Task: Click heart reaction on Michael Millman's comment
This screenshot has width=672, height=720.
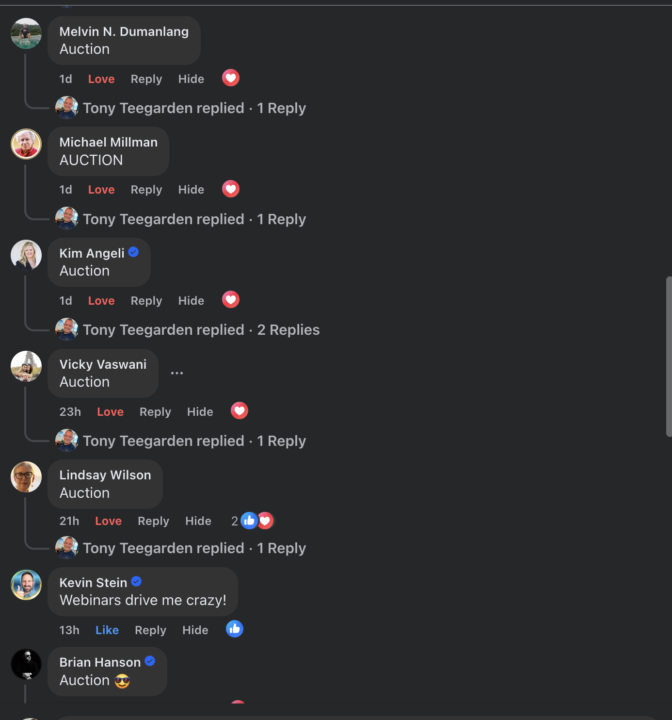Action: [231, 189]
